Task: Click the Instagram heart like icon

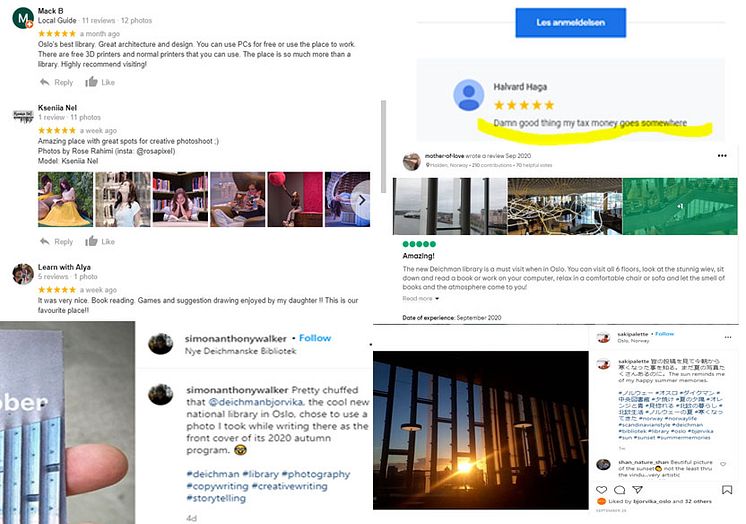Action: (x=601, y=490)
